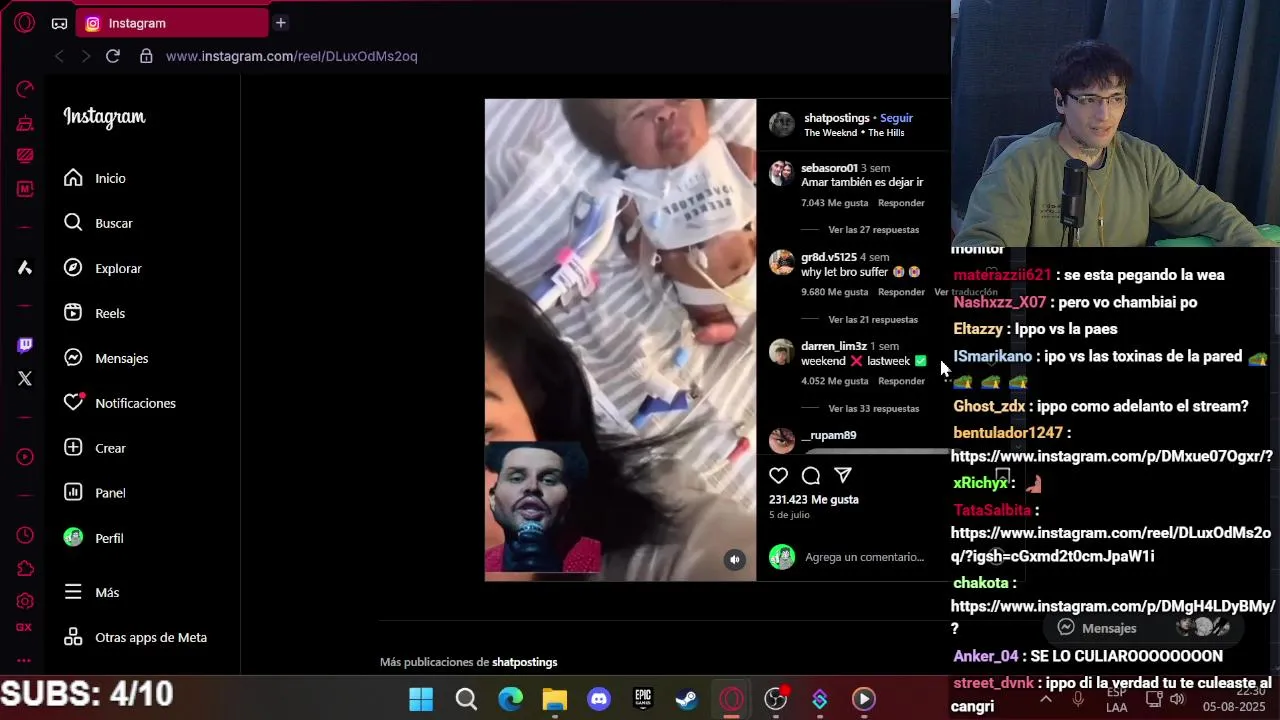Open taskbar clock showing 05-08-2025
The width and height of the screenshot is (1280, 720).
(1236, 699)
